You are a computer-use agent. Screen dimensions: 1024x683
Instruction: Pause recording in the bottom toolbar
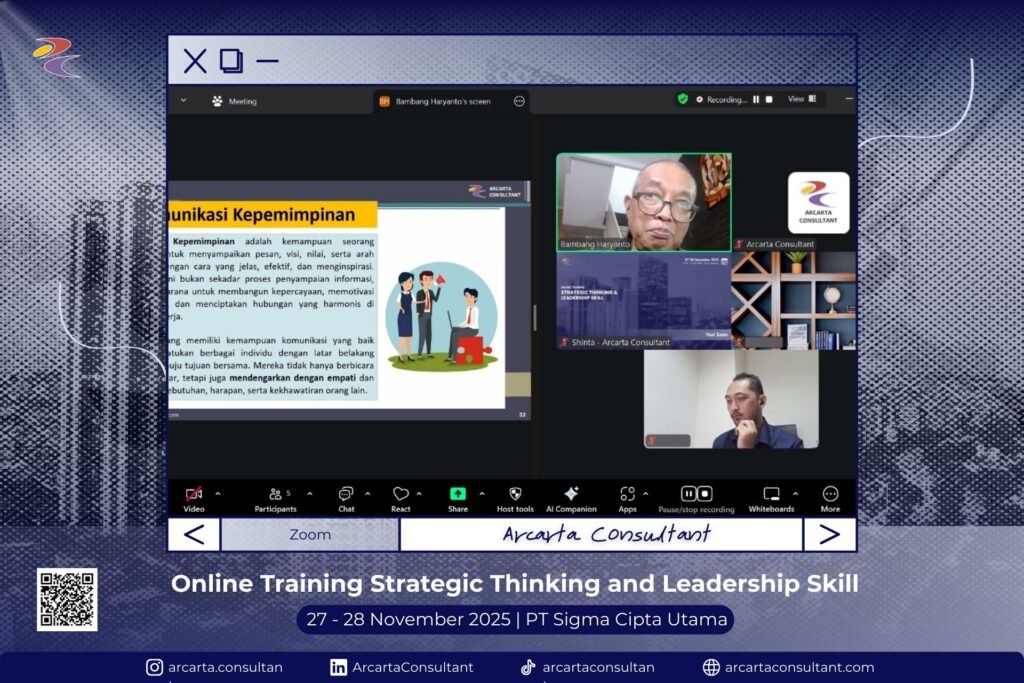point(689,494)
